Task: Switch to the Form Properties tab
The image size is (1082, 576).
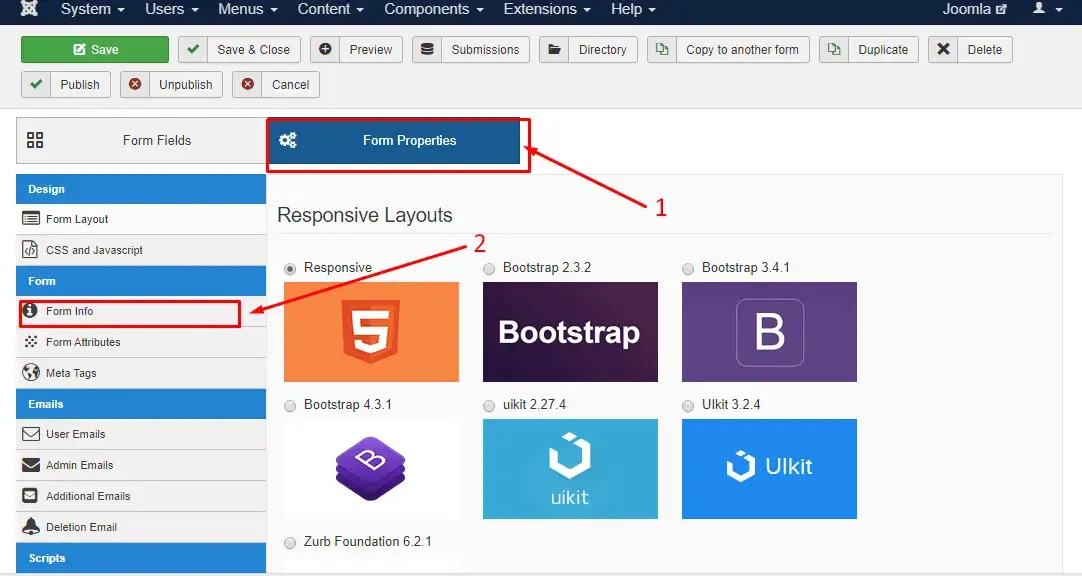Action: coord(394,140)
